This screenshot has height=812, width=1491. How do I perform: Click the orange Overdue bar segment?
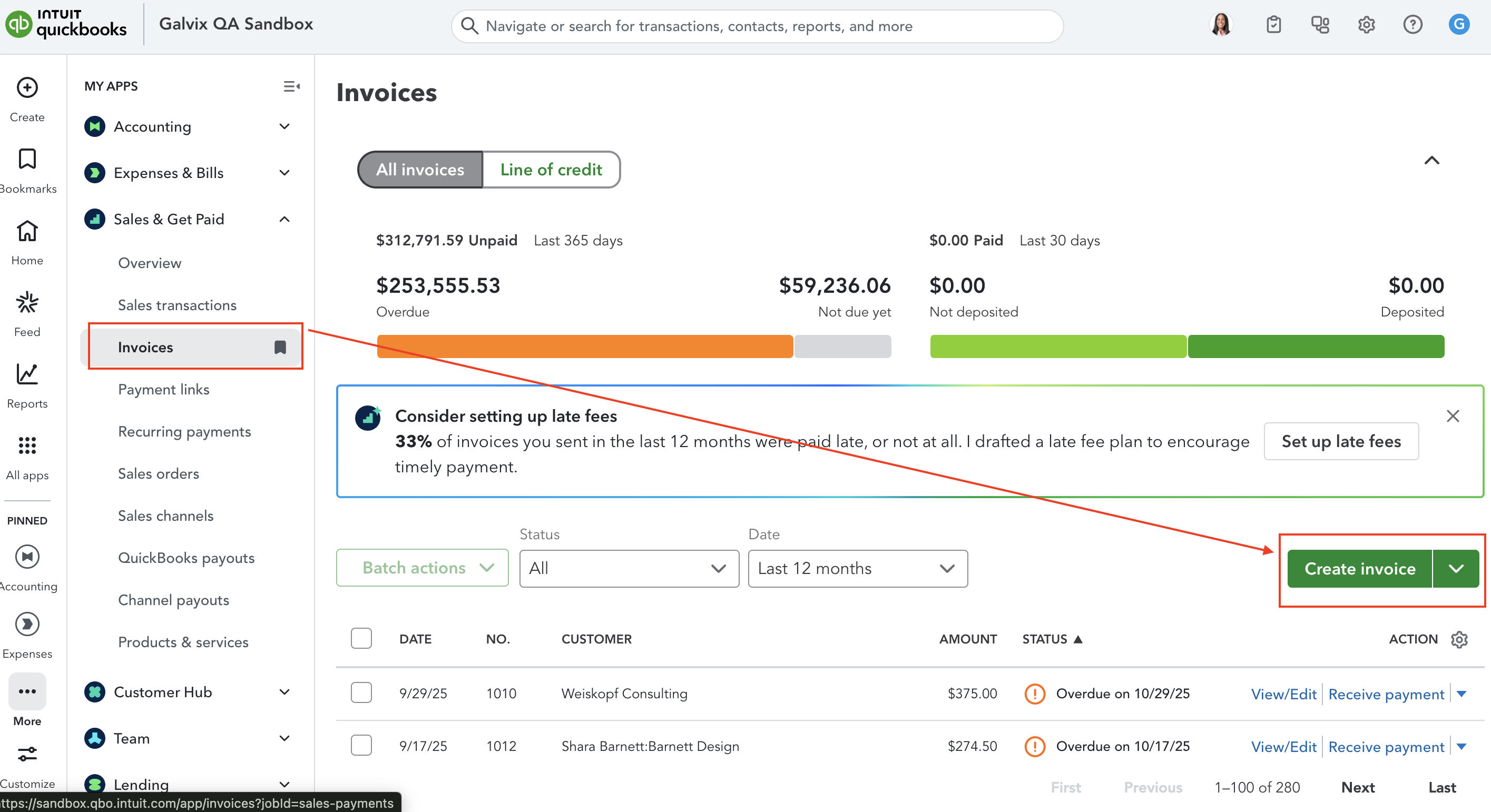[585, 346]
